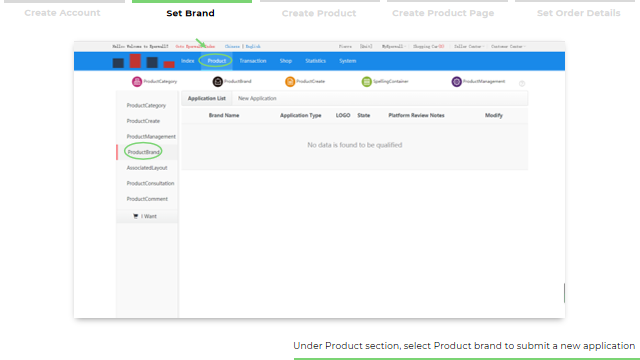This screenshot has width=640, height=360.
Task: Expand the MySpeewall dropdown
Action: coord(393,47)
